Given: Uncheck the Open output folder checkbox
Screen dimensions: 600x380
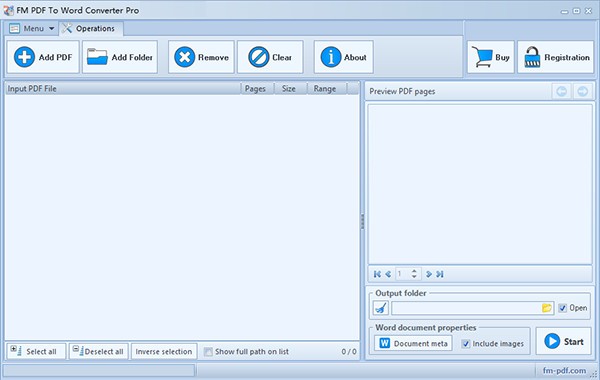Looking at the screenshot, I should pos(562,308).
